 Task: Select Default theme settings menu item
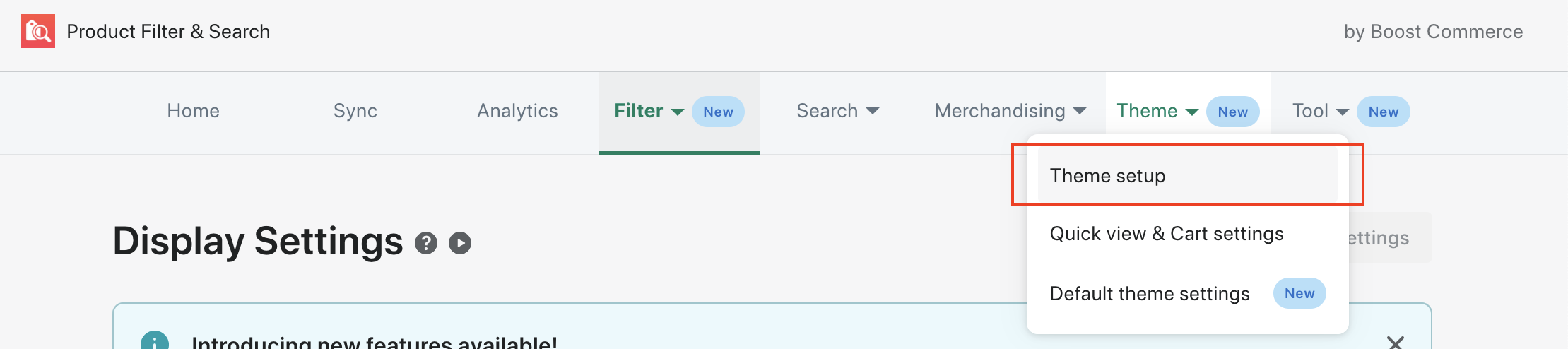[x=1149, y=294]
